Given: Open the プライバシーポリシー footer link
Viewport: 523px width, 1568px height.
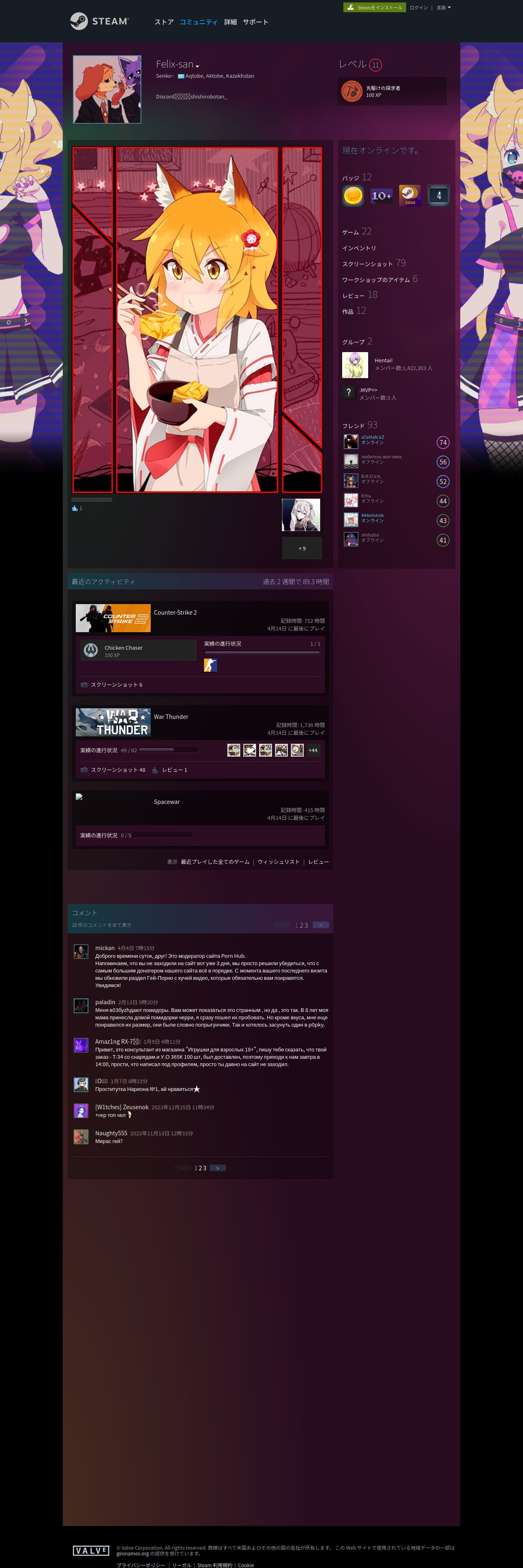Looking at the screenshot, I should tap(141, 1565).
